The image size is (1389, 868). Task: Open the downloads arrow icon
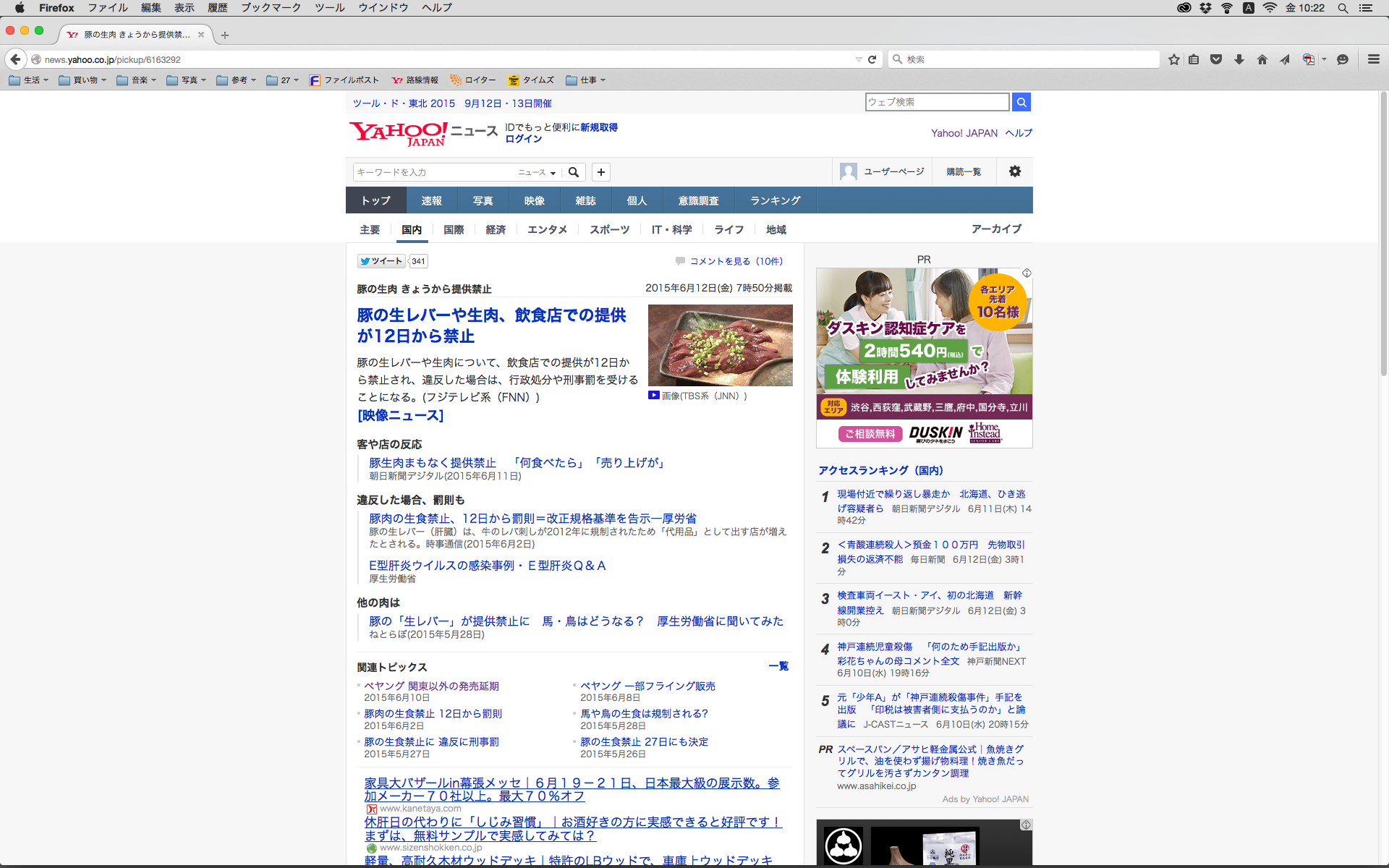tap(1239, 59)
